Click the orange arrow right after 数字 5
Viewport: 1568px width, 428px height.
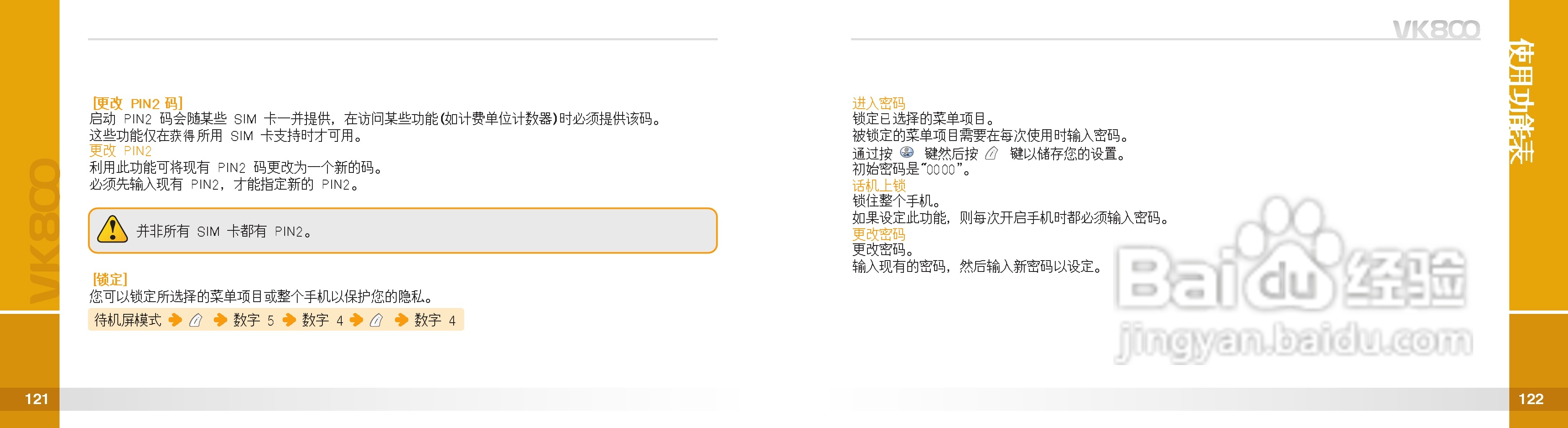coord(289,320)
